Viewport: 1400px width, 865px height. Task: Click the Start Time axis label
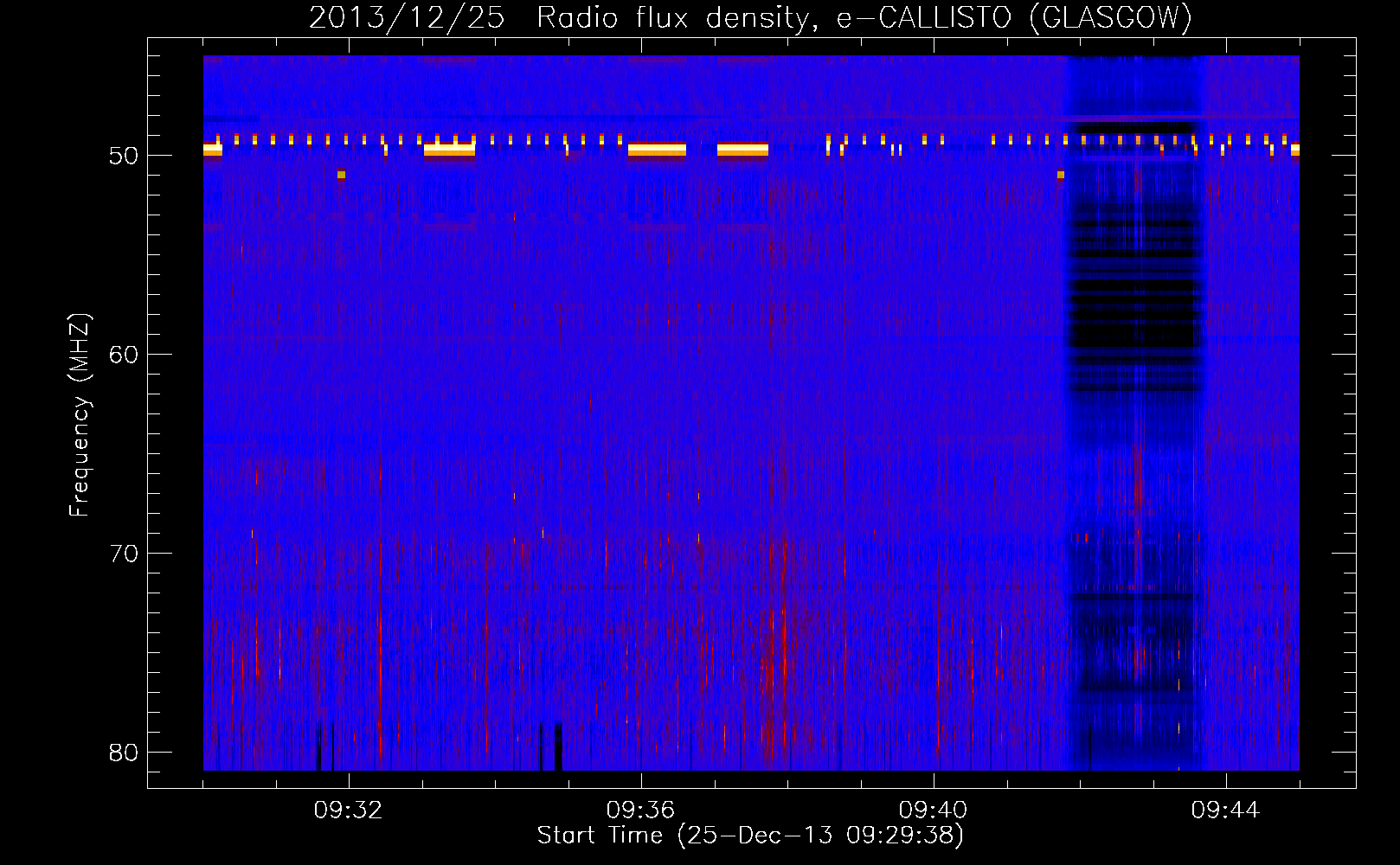(750, 836)
